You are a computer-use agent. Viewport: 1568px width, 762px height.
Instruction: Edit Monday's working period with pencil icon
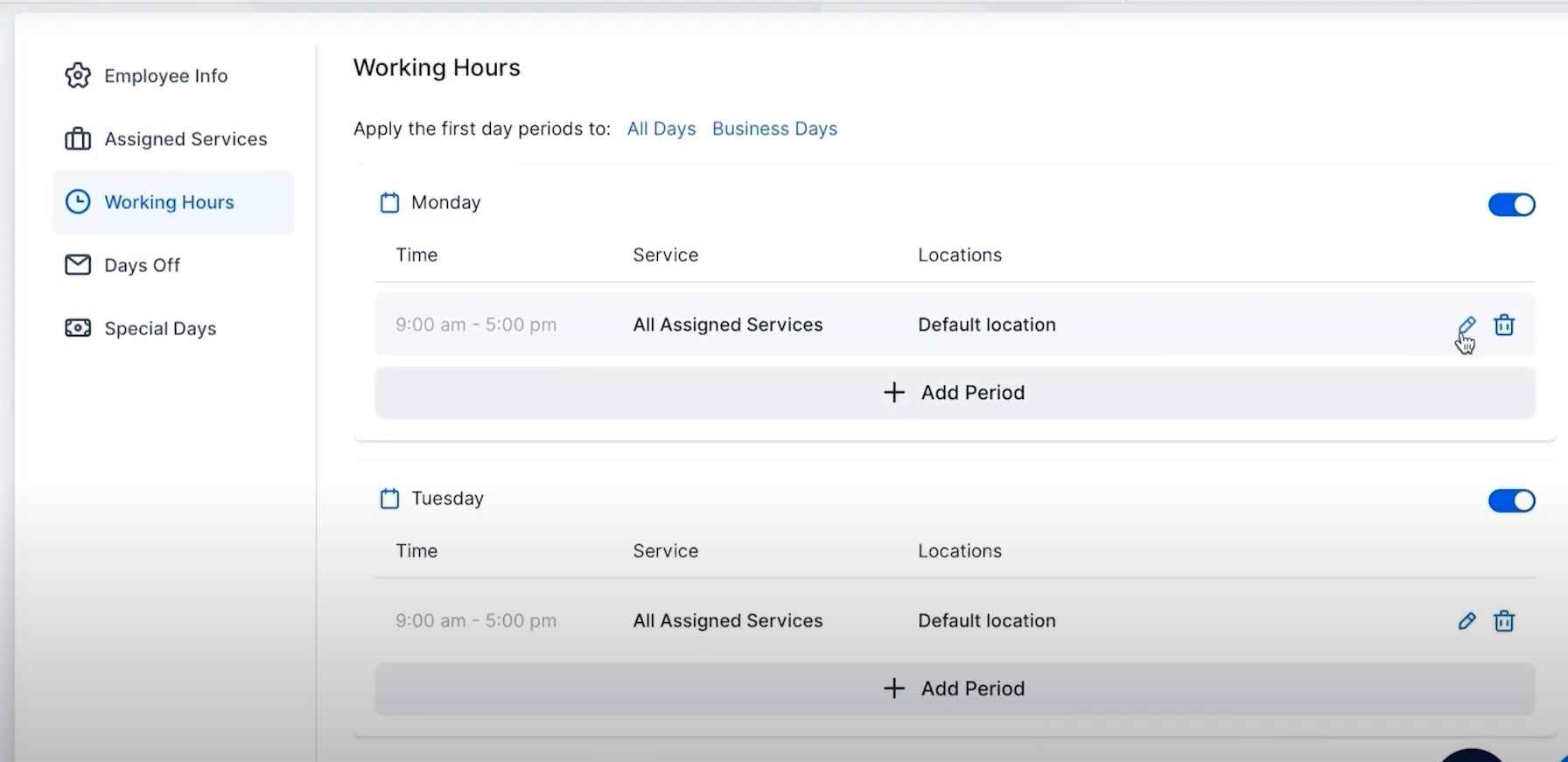click(x=1466, y=325)
